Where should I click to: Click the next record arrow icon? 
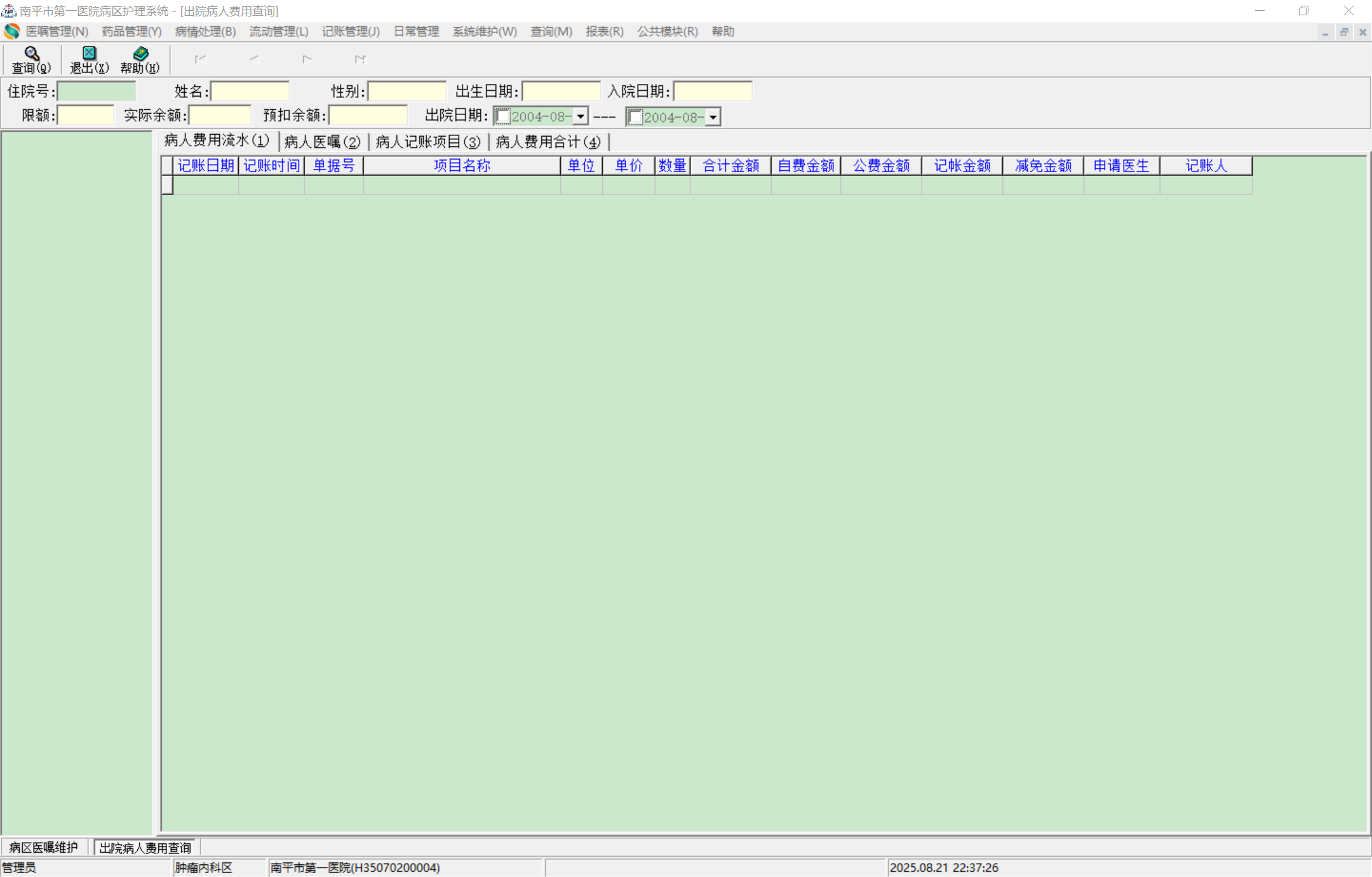(307, 60)
